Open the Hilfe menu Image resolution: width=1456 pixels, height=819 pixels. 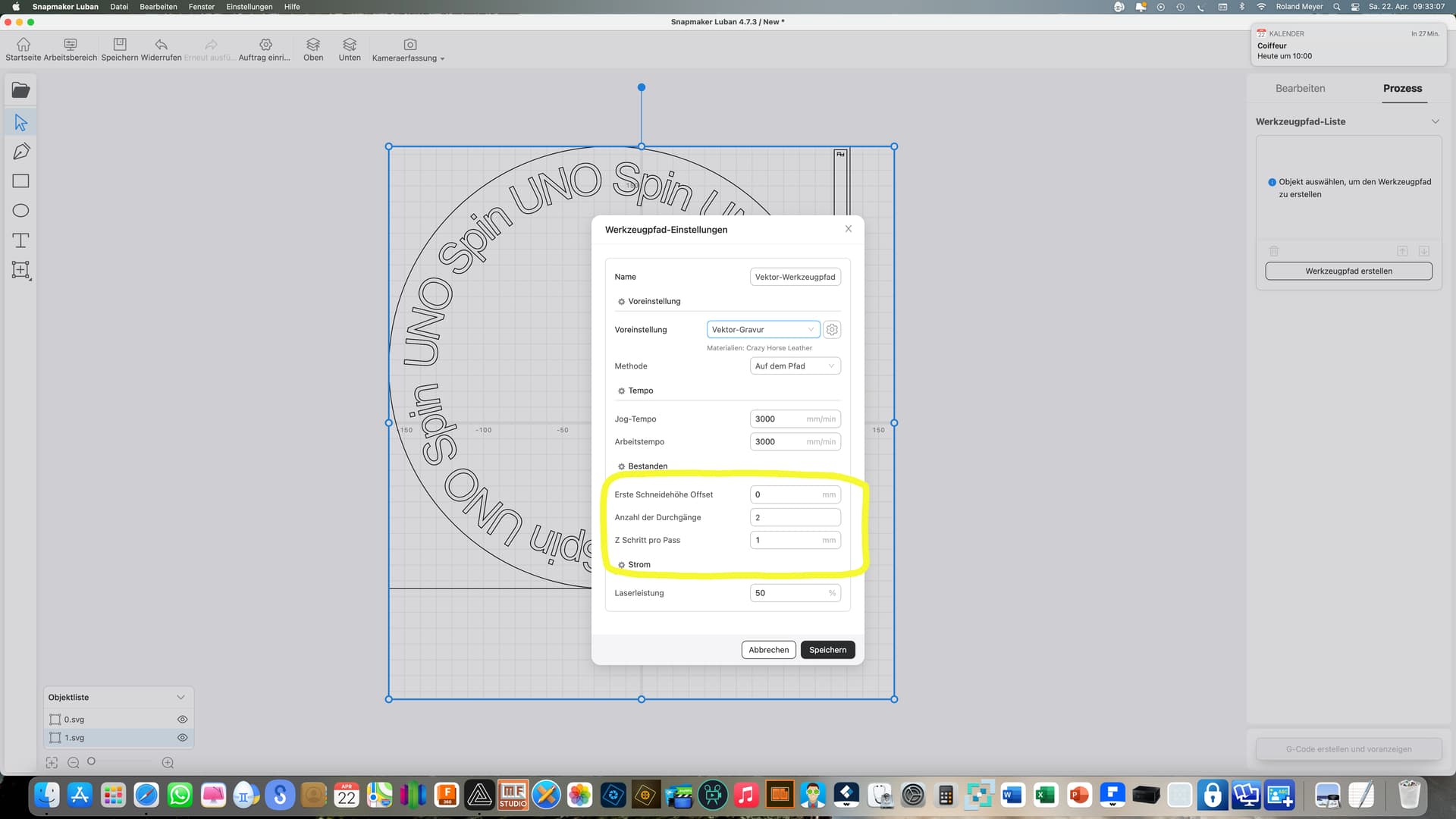click(x=292, y=7)
